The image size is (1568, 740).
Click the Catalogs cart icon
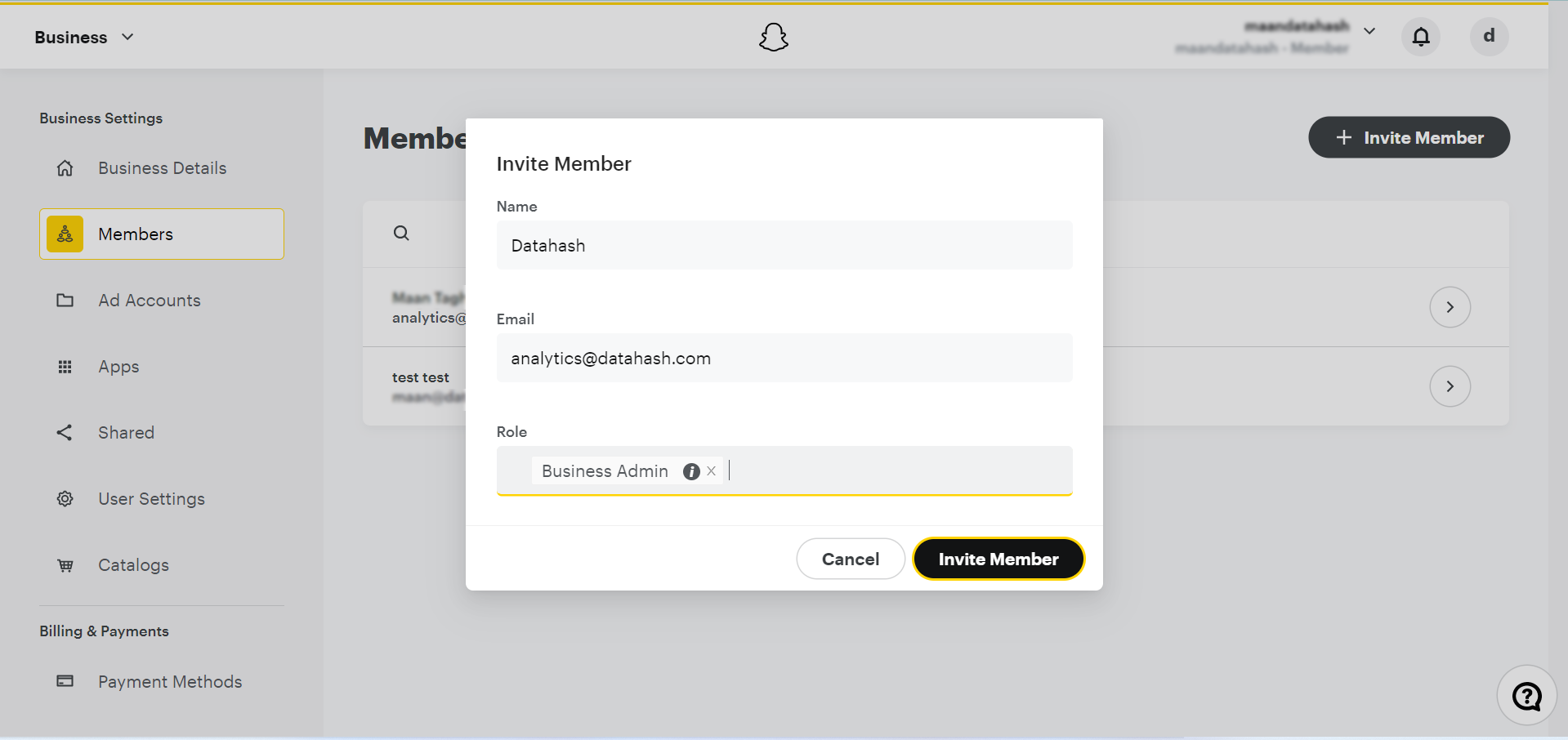(65, 565)
